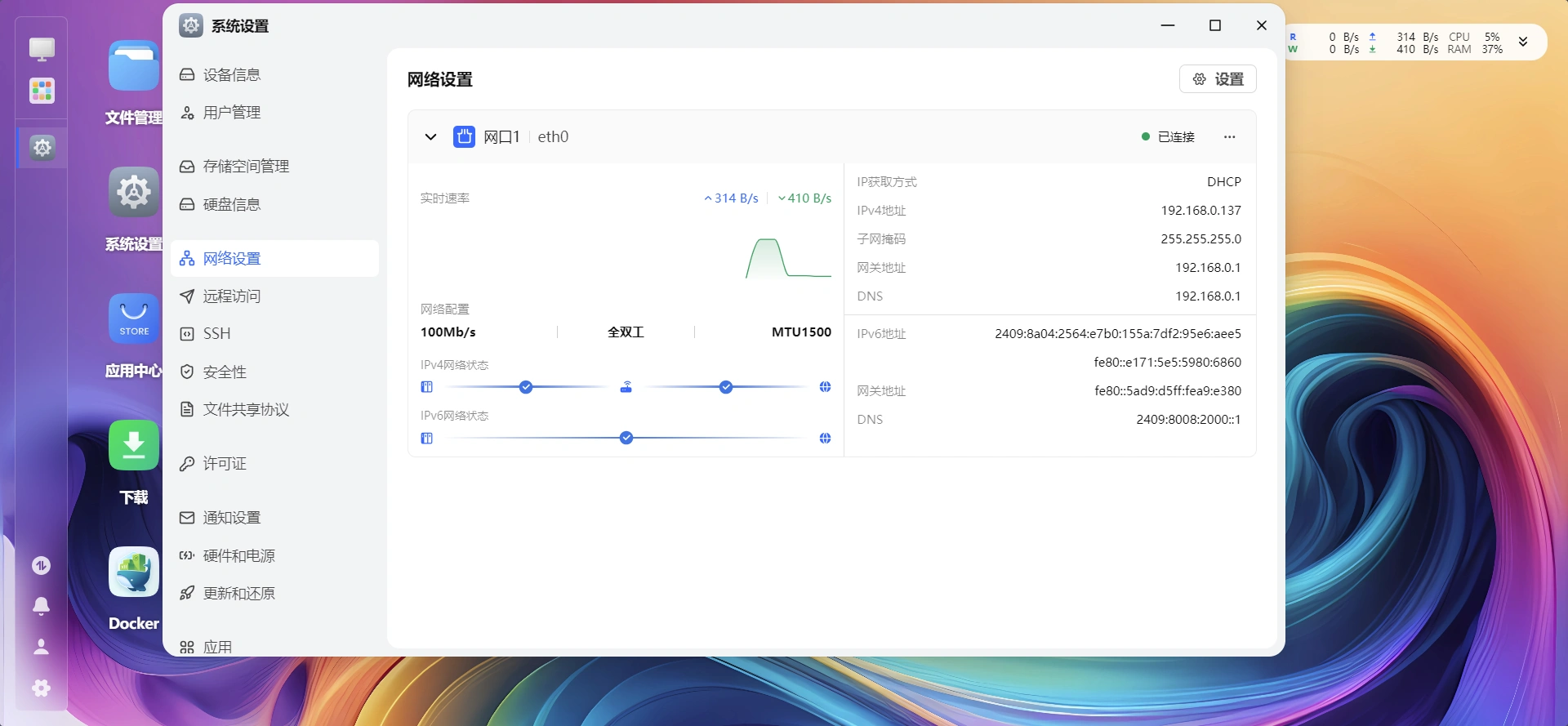Viewport: 1568px width, 726px height.
Task: Click the app grid launcher icon
Action: [x=42, y=91]
